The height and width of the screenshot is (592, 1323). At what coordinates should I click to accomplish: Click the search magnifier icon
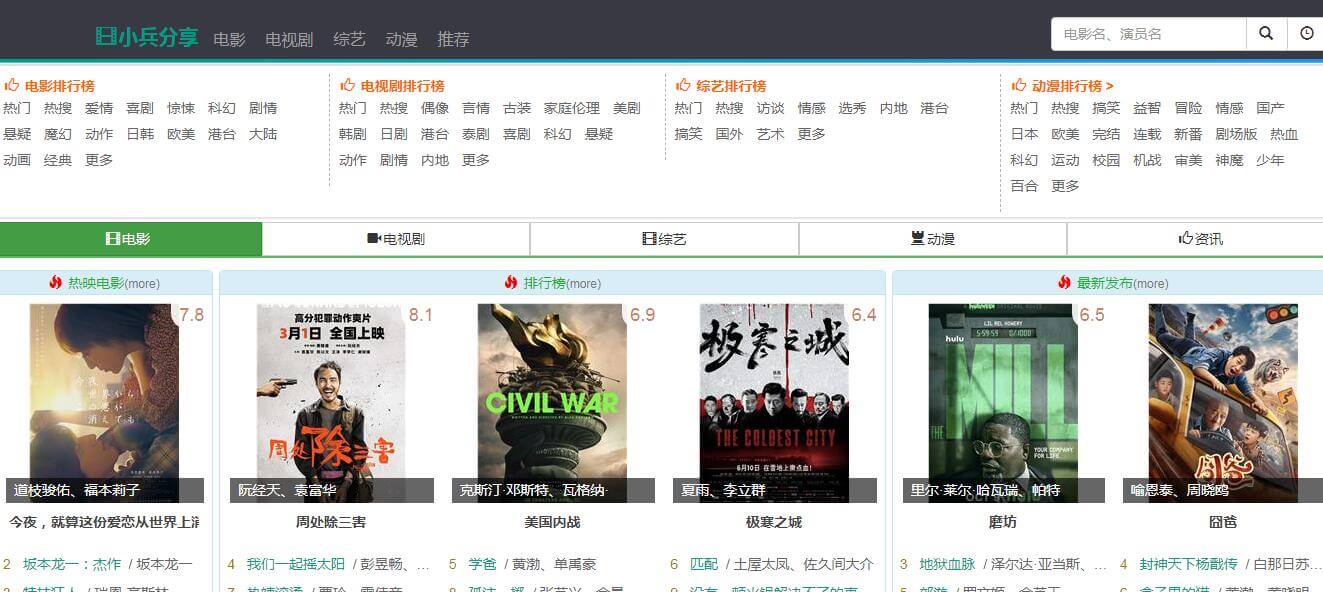(1266, 34)
